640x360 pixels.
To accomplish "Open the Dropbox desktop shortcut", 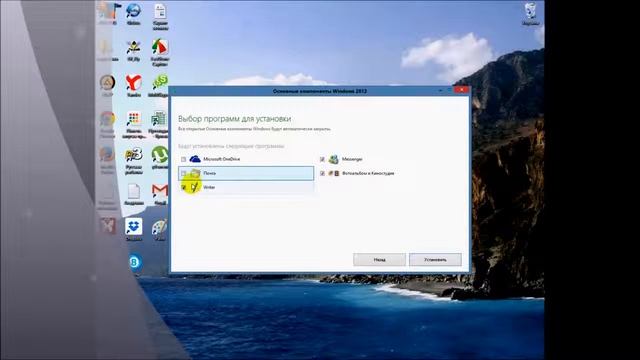I will [133, 229].
